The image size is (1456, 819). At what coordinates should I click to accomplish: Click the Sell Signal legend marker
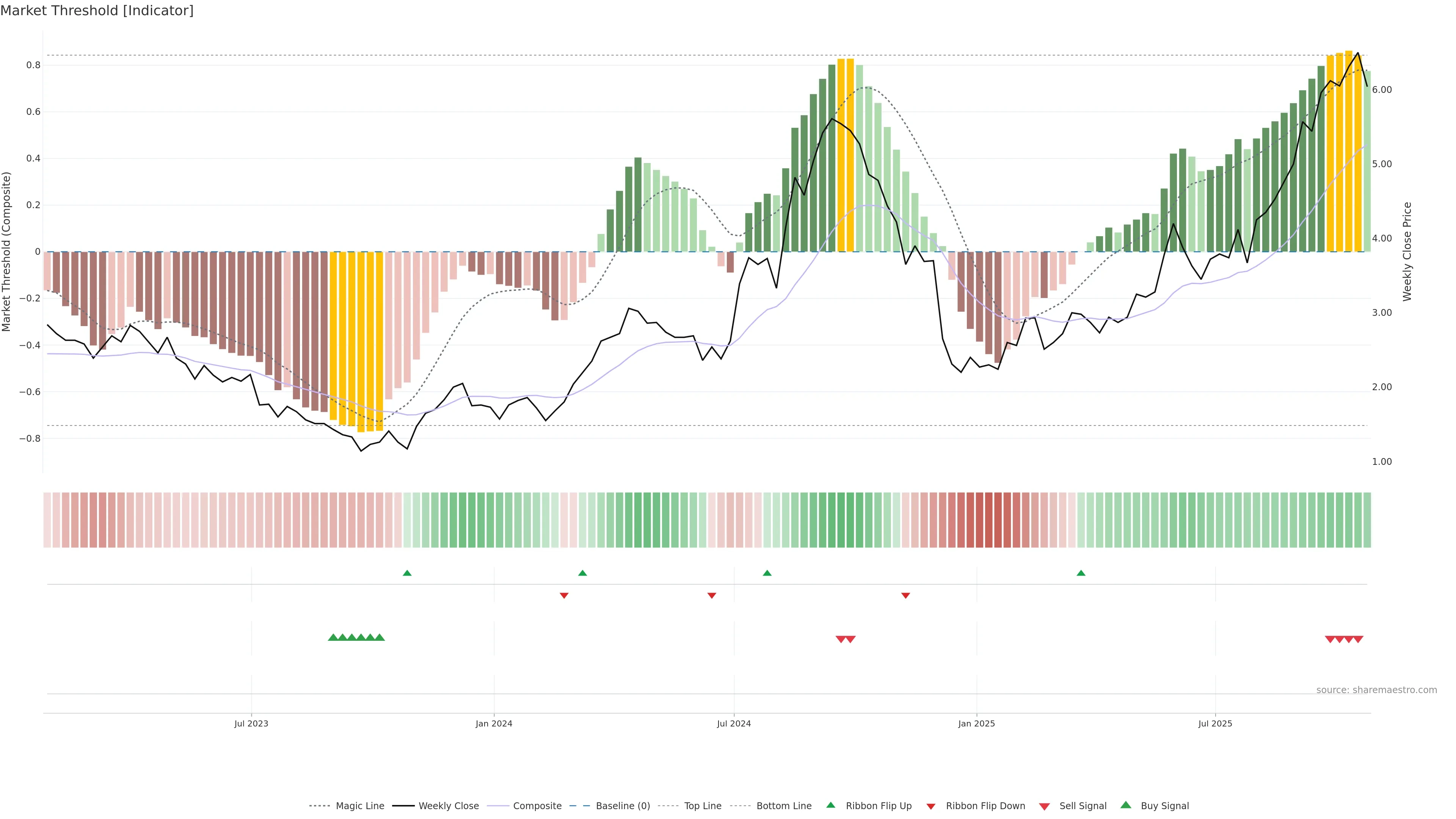1045,806
